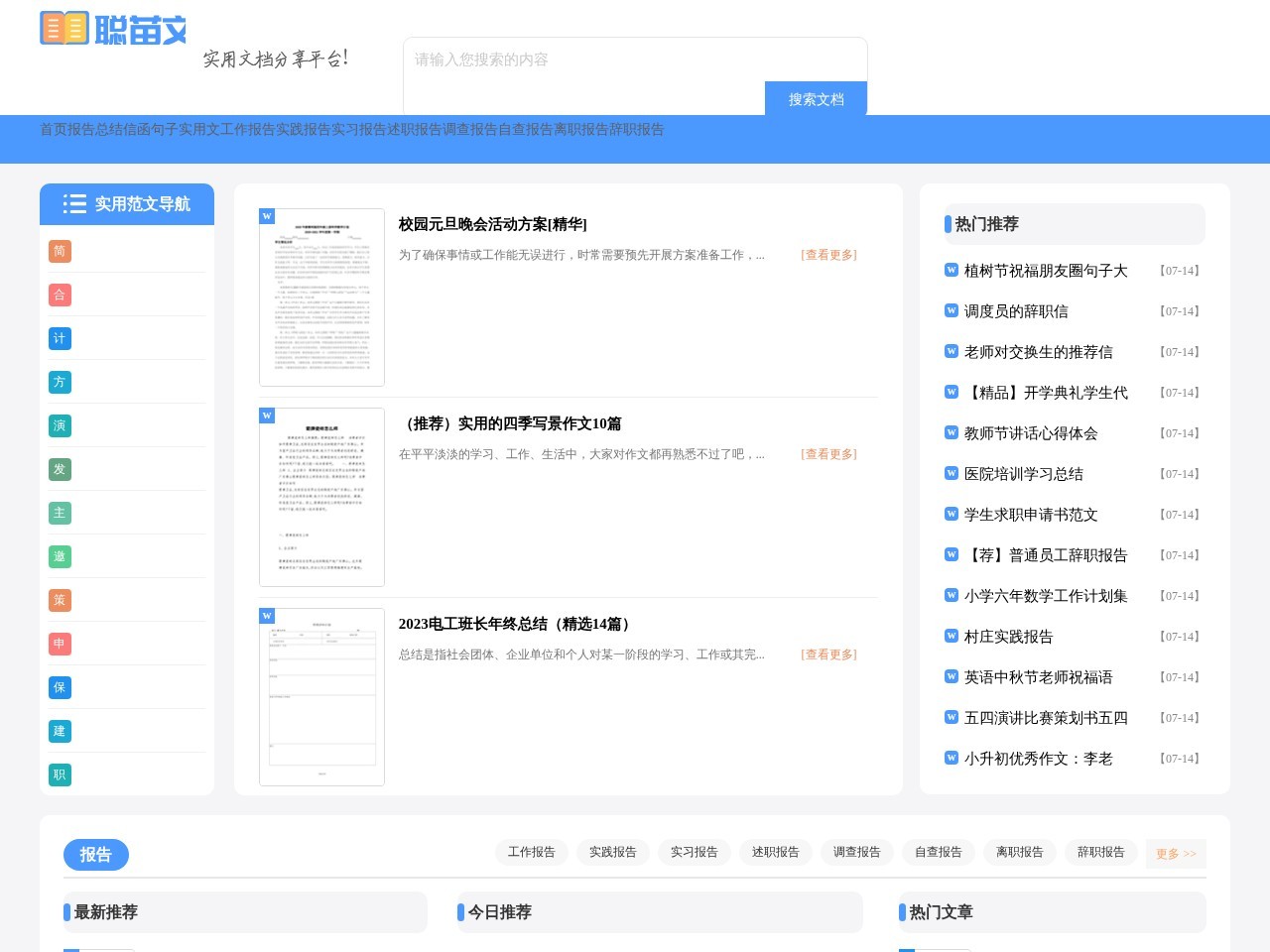Select the 离职报告 tag pill in 报告 section
Image resolution: width=1270 pixels, height=952 pixels.
coord(1020,852)
